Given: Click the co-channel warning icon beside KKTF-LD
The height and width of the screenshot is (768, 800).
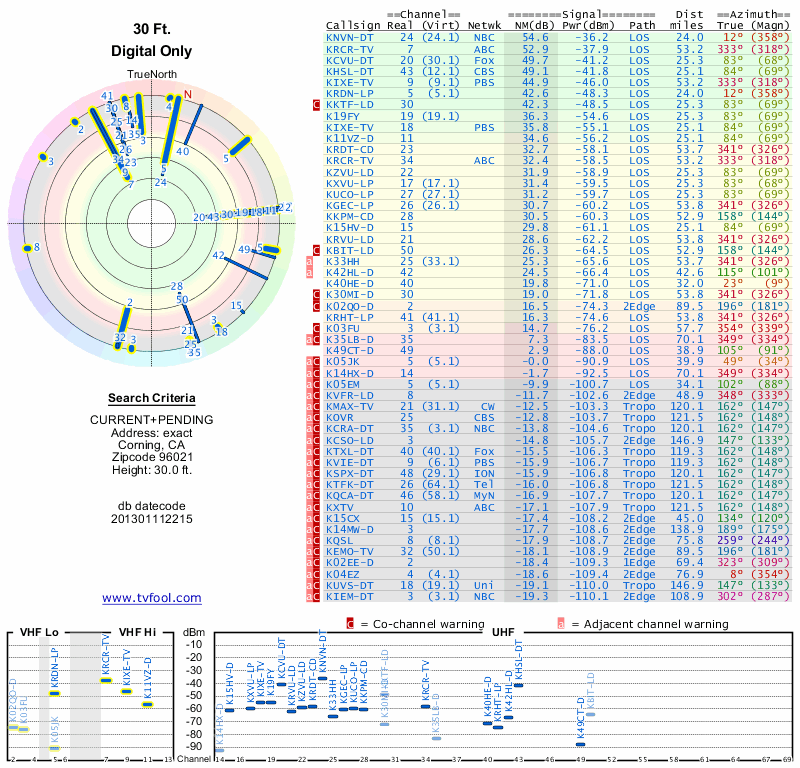Looking at the screenshot, I should tap(316, 105).
